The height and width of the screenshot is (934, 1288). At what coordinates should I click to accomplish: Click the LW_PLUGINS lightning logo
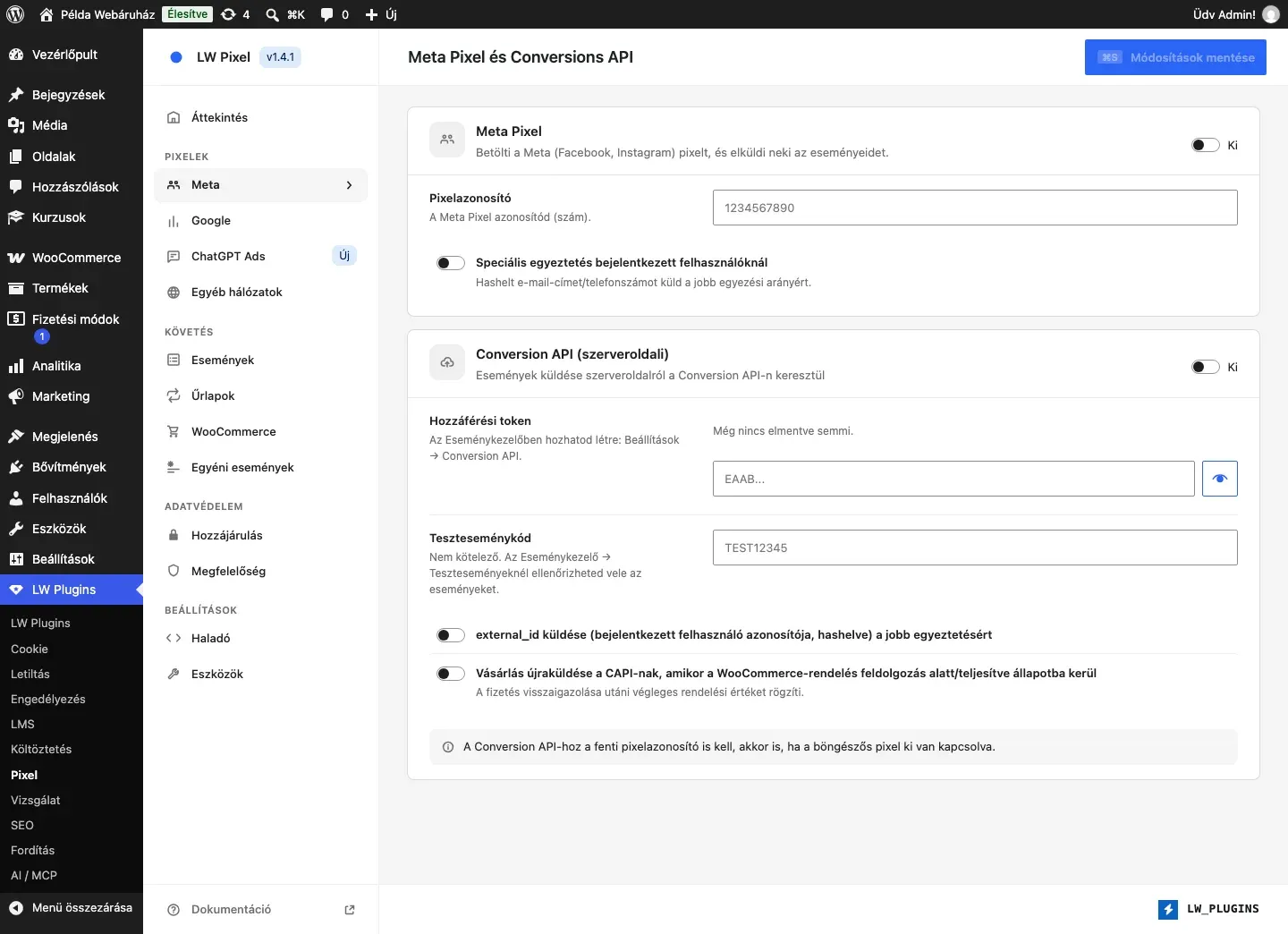click(x=1168, y=909)
